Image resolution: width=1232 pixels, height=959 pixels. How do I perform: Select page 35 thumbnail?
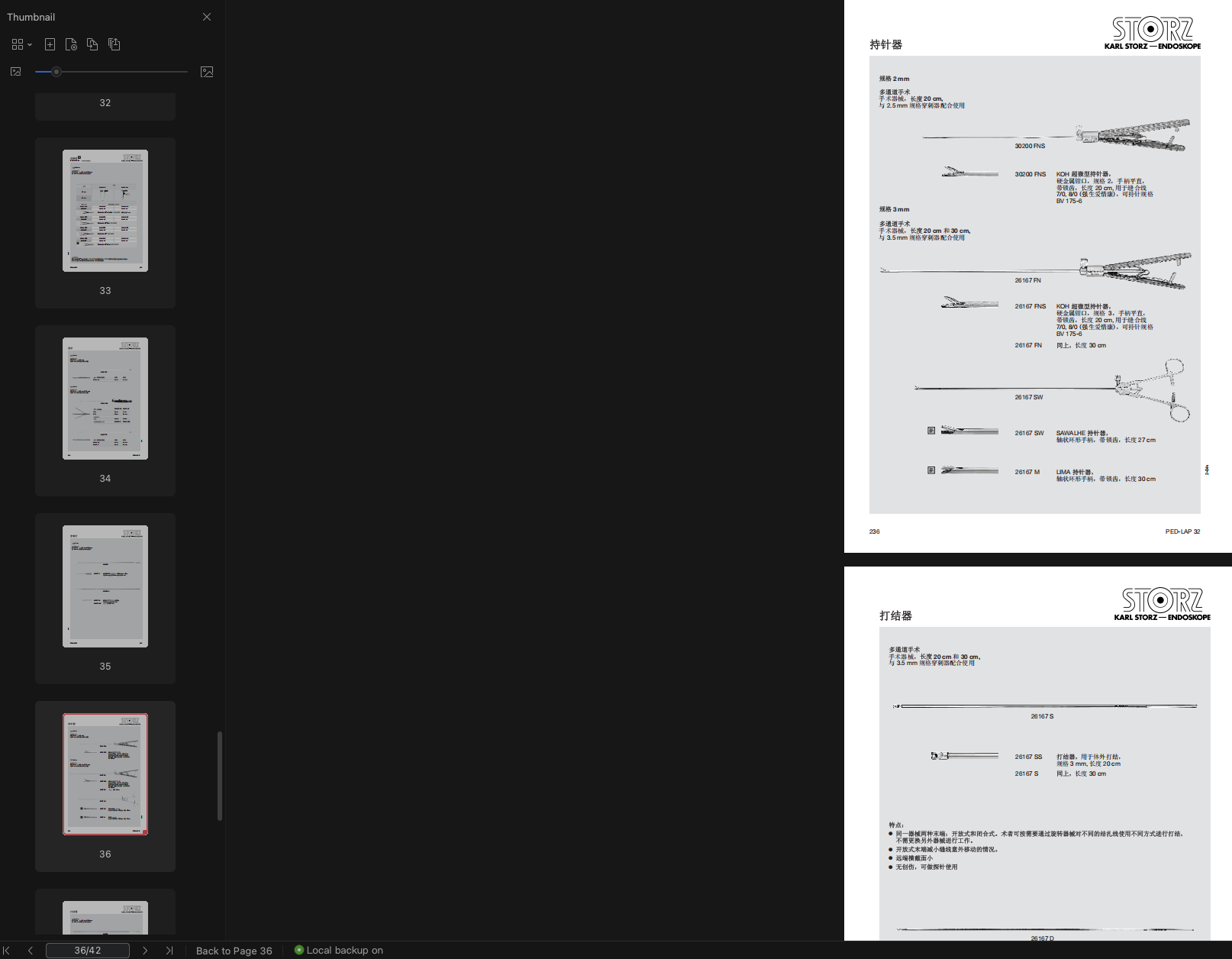coord(105,586)
